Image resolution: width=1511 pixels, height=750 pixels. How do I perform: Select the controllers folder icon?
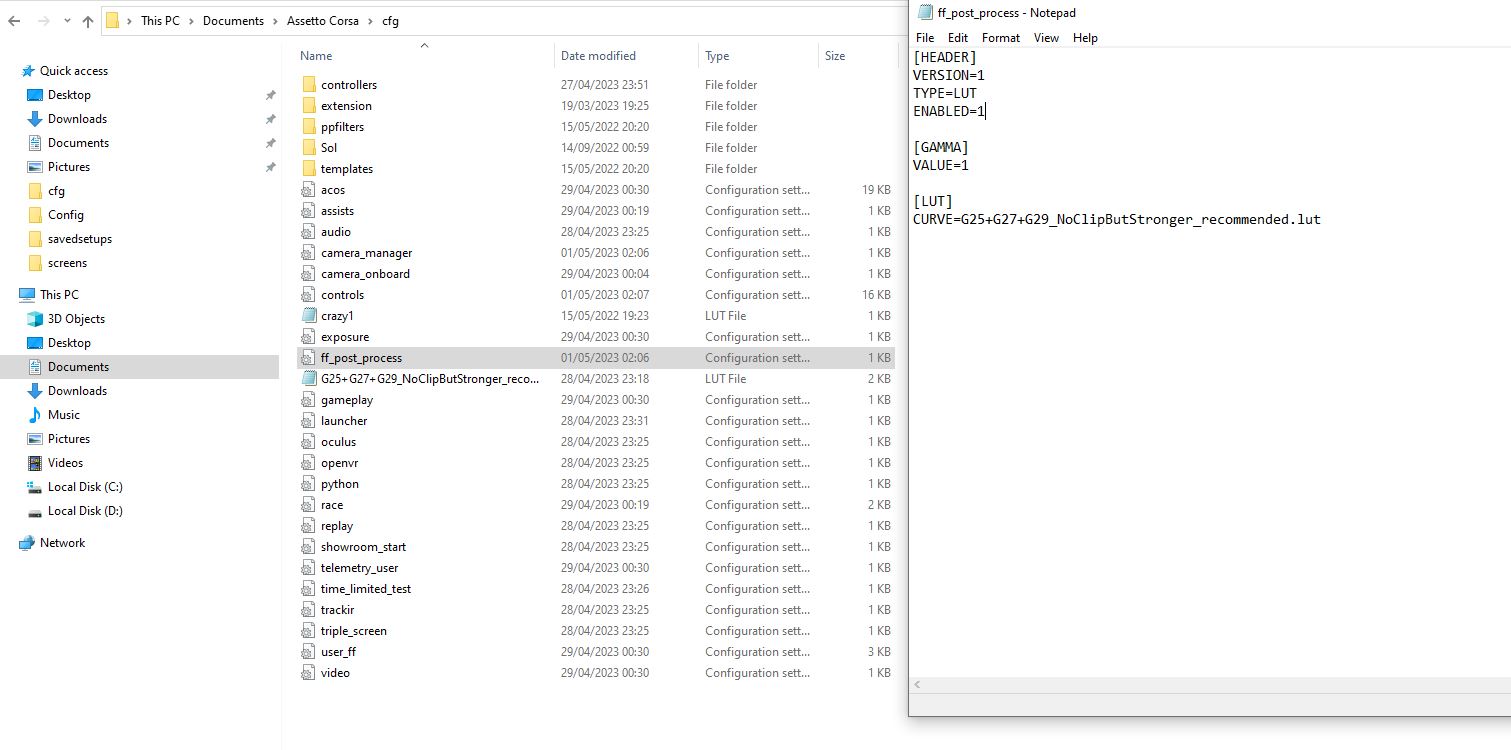pos(309,85)
